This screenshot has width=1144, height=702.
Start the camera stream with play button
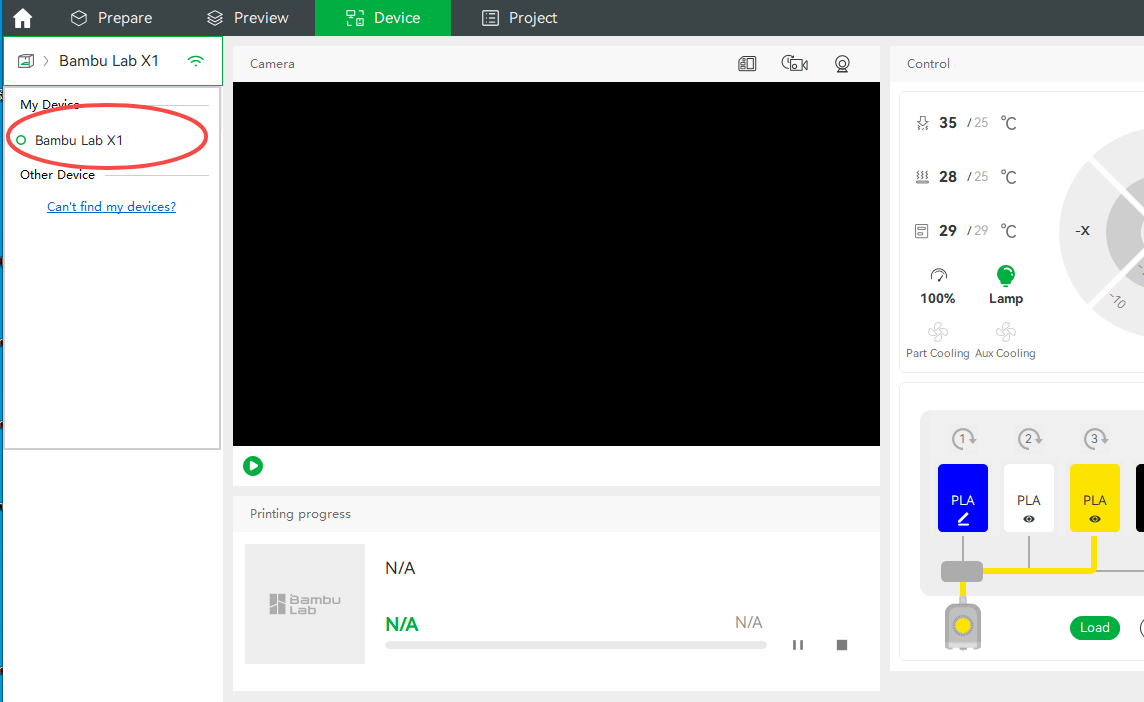pos(253,466)
